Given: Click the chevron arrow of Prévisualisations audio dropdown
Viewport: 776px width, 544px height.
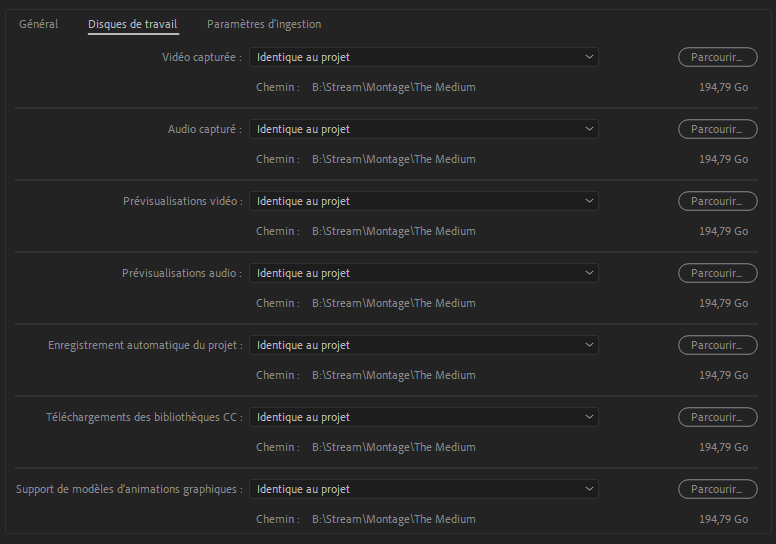Looking at the screenshot, I should [x=589, y=273].
